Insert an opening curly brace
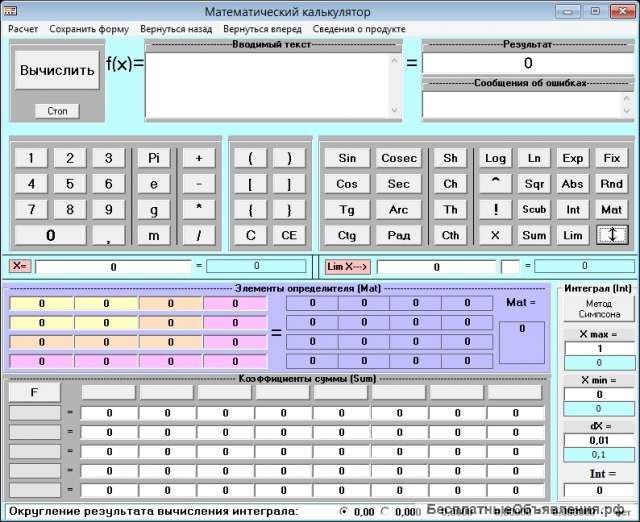The height and width of the screenshot is (522, 640). 250,210
